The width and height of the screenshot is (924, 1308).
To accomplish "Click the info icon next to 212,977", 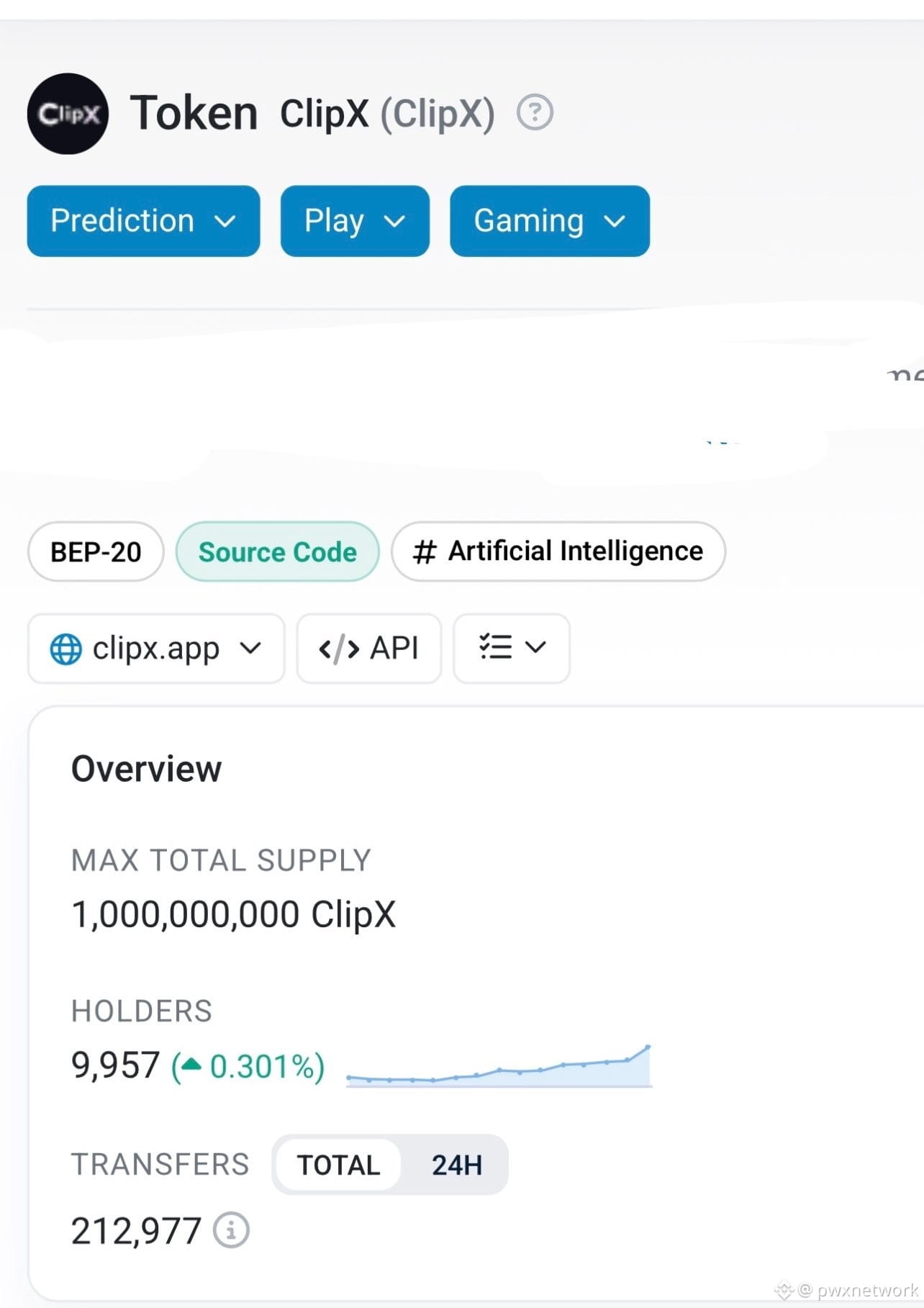I will coord(231,1230).
